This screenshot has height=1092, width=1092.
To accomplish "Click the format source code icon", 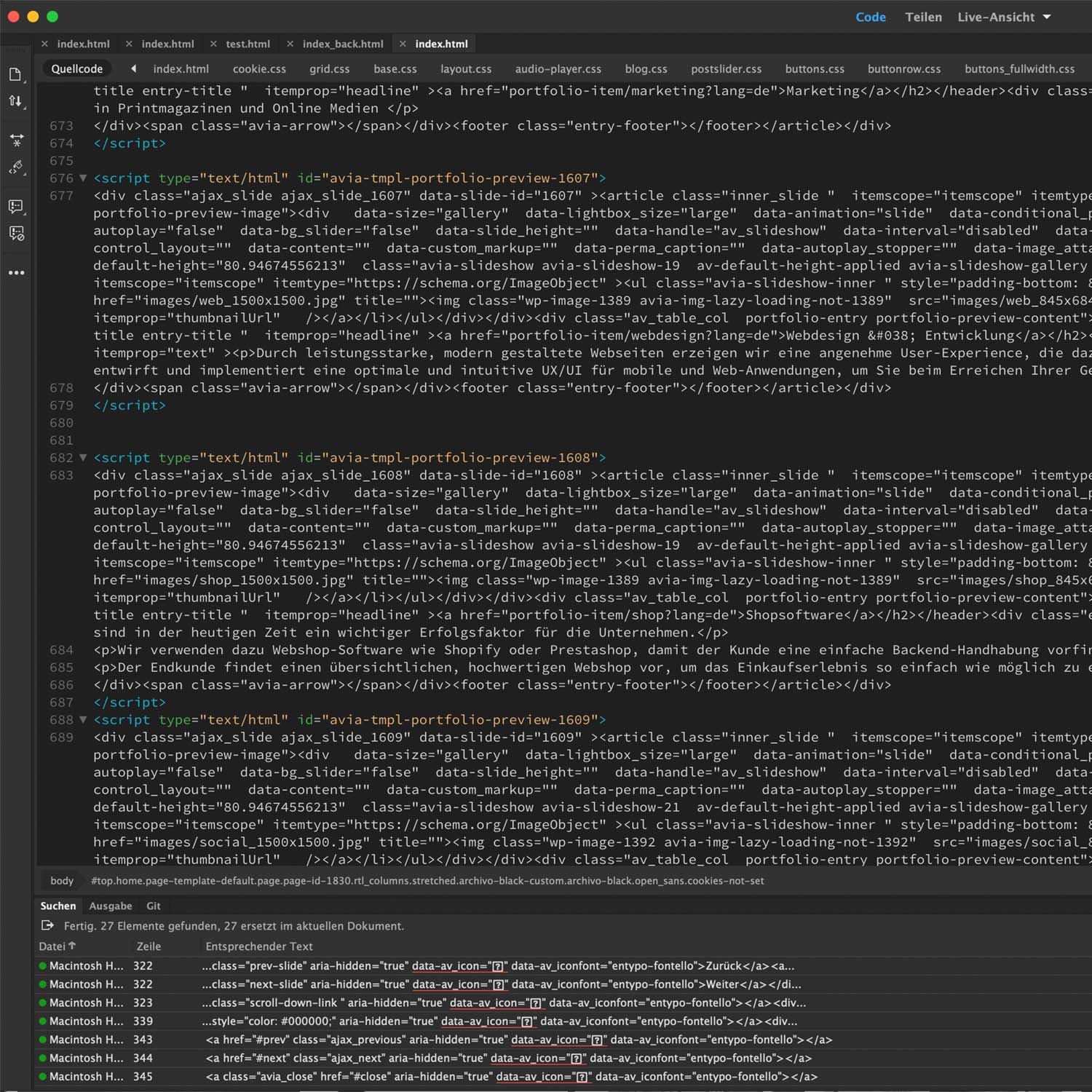I will [x=16, y=167].
